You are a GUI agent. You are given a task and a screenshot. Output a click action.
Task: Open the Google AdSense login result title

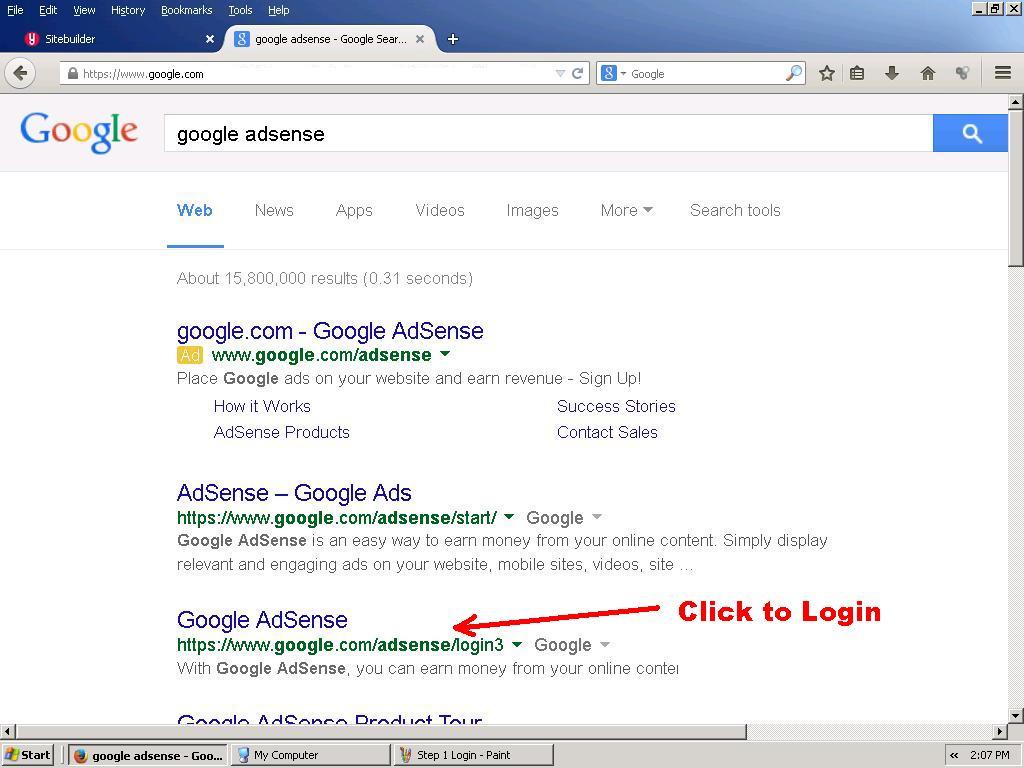coord(262,619)
